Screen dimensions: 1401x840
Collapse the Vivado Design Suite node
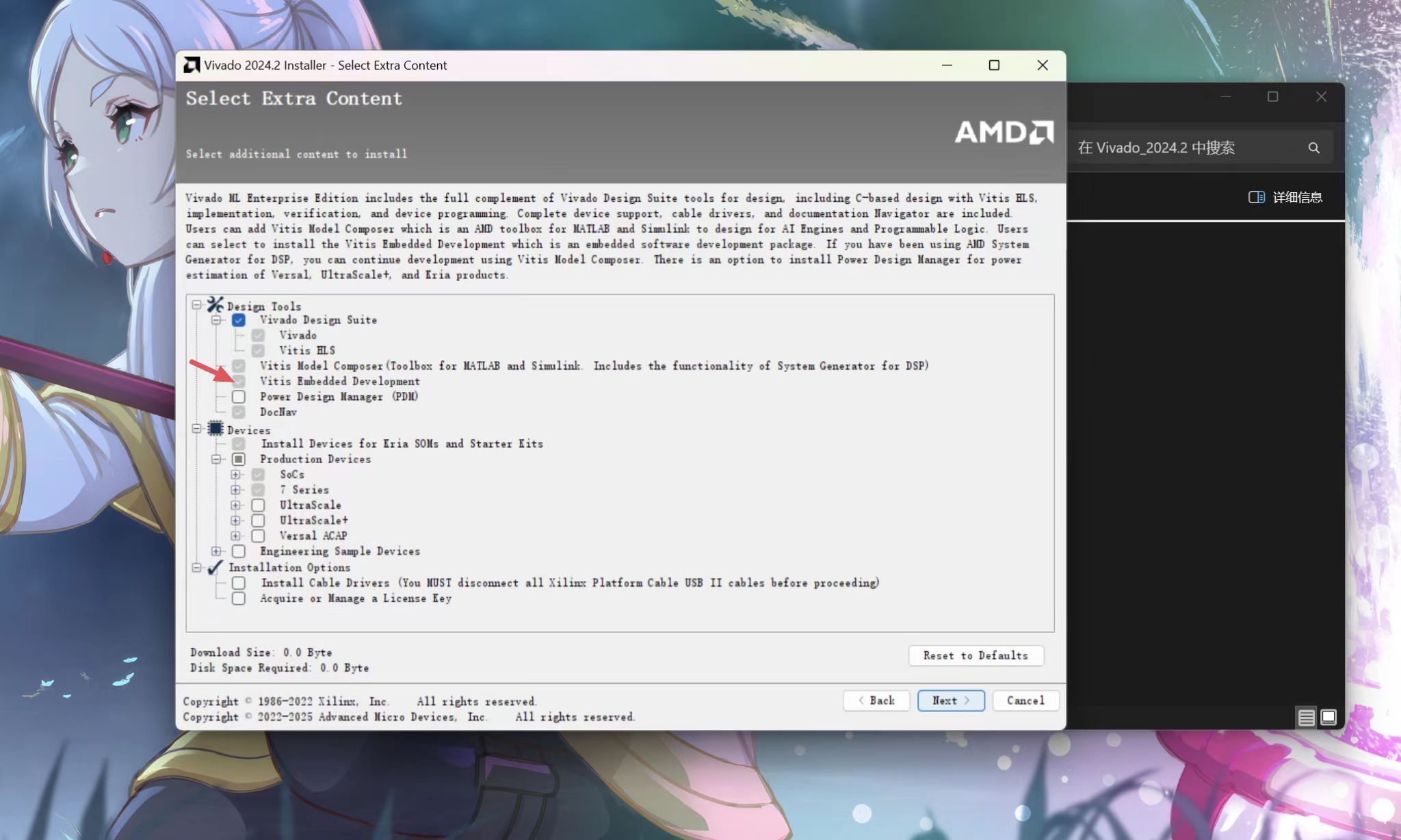pos(216,320)
